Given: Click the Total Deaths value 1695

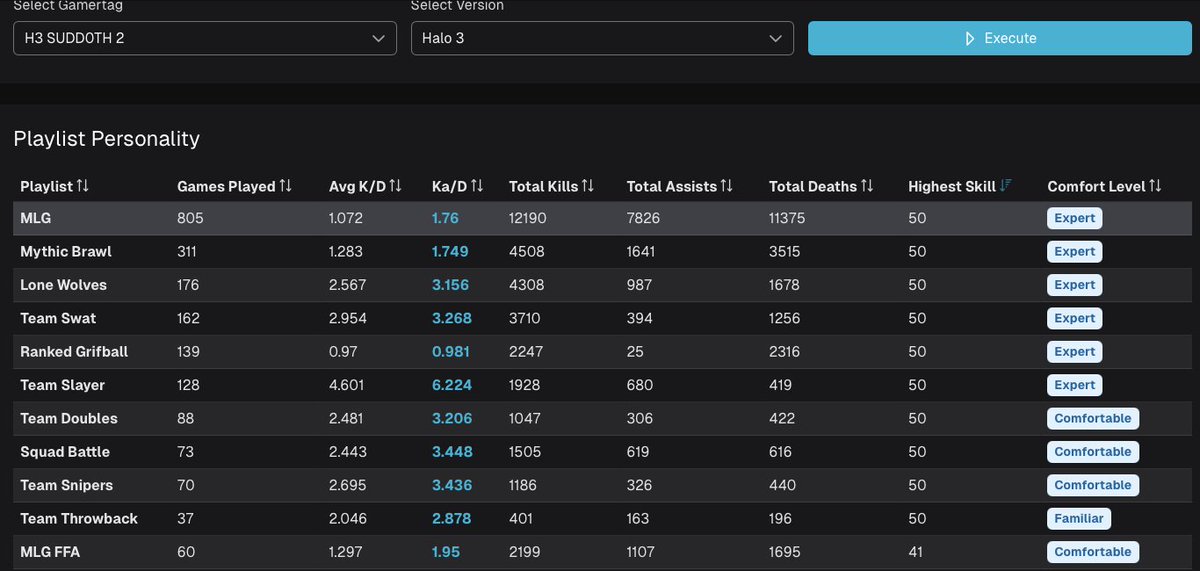Looking at the screenshot, I should [x=784, y=552].
